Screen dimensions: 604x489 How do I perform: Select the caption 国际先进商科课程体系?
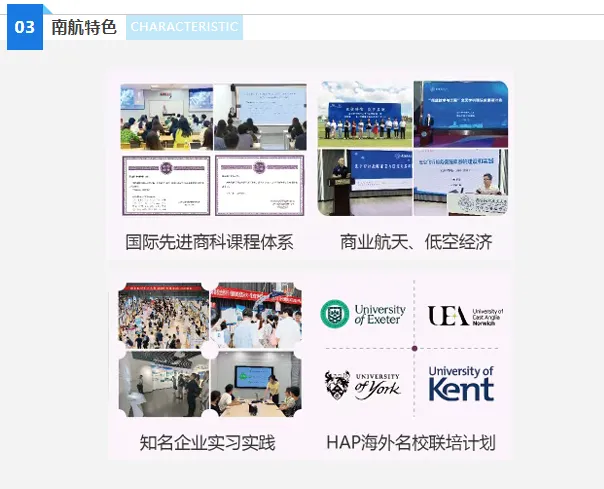point(210,242)
